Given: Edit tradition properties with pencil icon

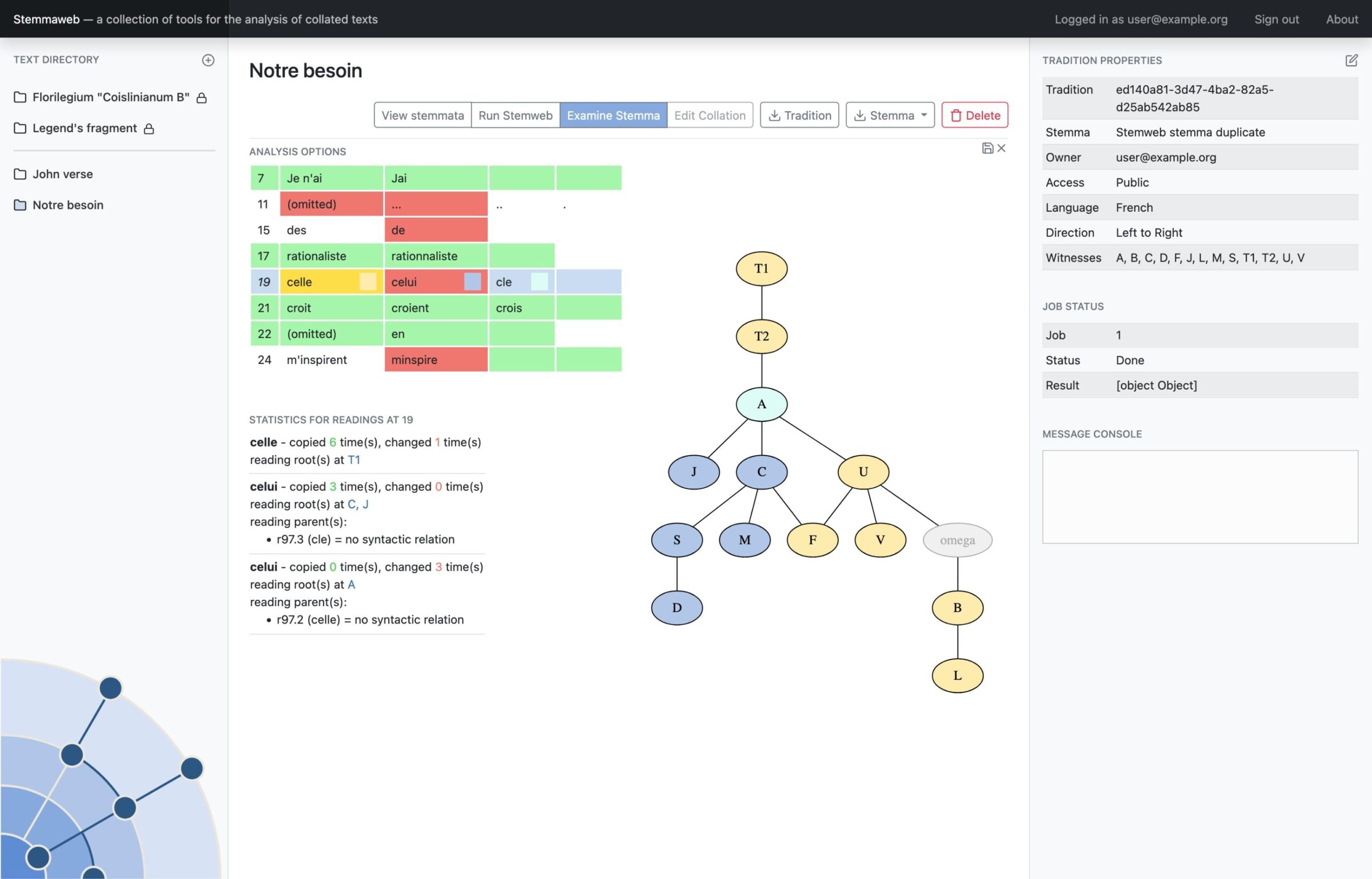Looking at the screenshot, I should pyautogui.click(x=1351, y=61).
